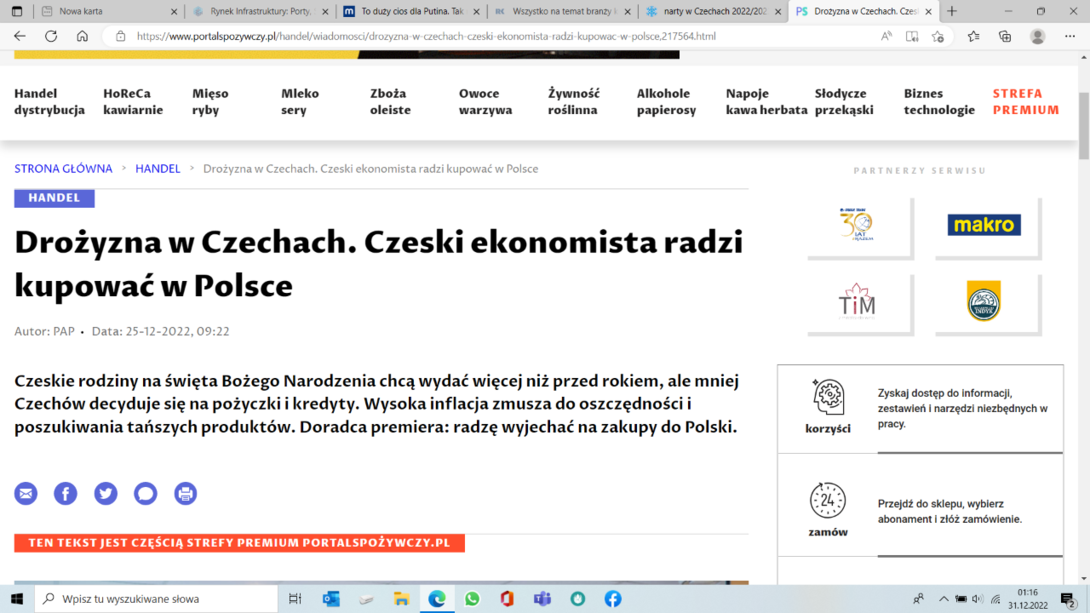Open the Handel dystrybucja menu
The height and width of the screenshot is (613, 1090).
tap(49, 101)
